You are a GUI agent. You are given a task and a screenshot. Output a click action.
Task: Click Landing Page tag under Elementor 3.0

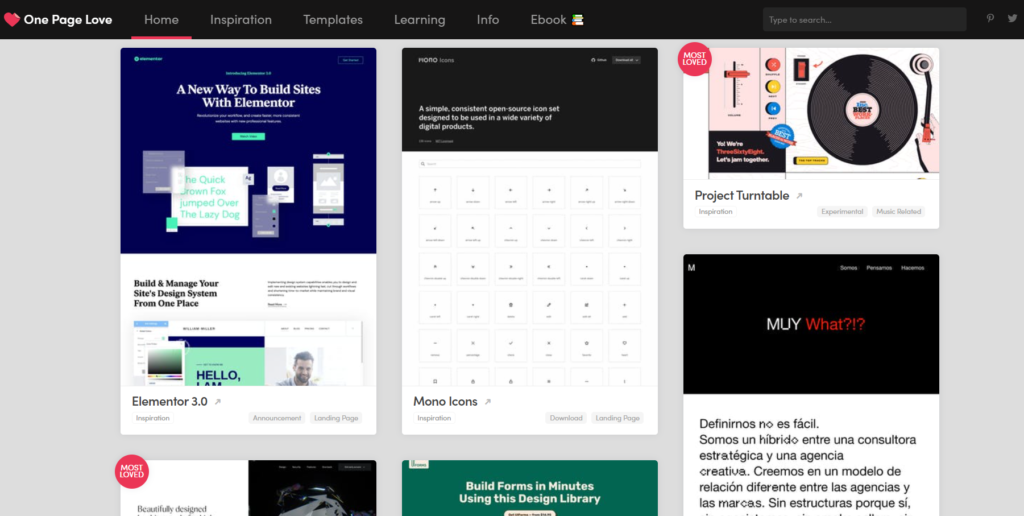pyautogui.click(x=336, y=418)
